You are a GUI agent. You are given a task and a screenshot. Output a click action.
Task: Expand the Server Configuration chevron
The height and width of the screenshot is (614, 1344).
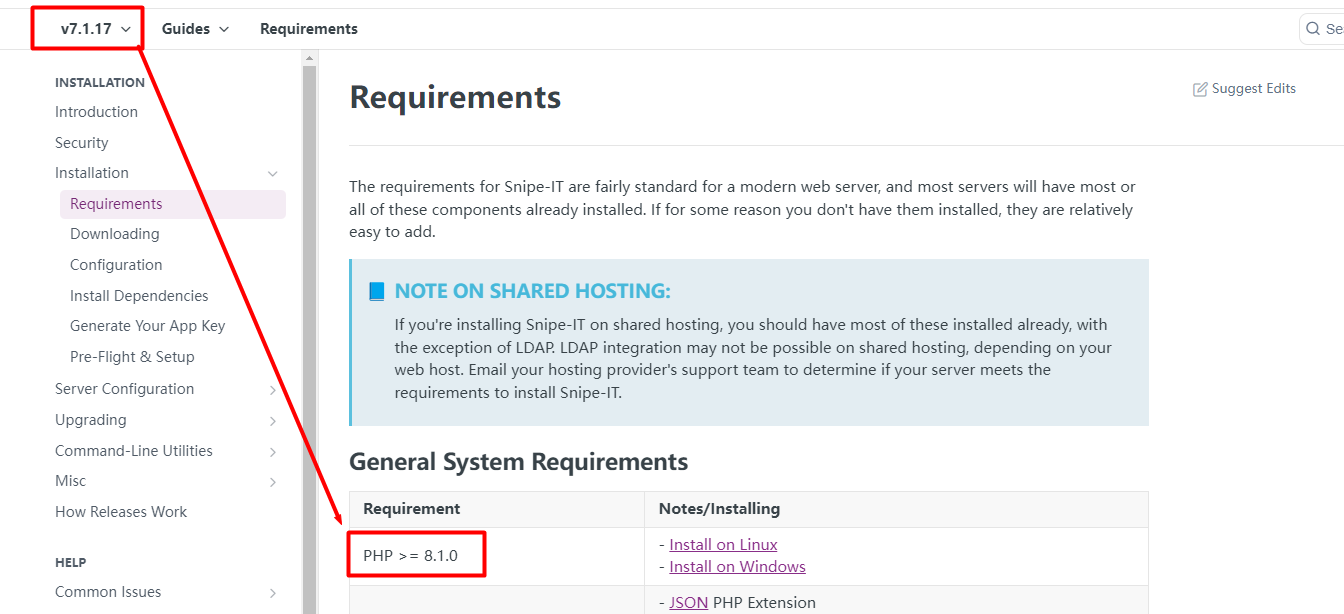(273, 390)
